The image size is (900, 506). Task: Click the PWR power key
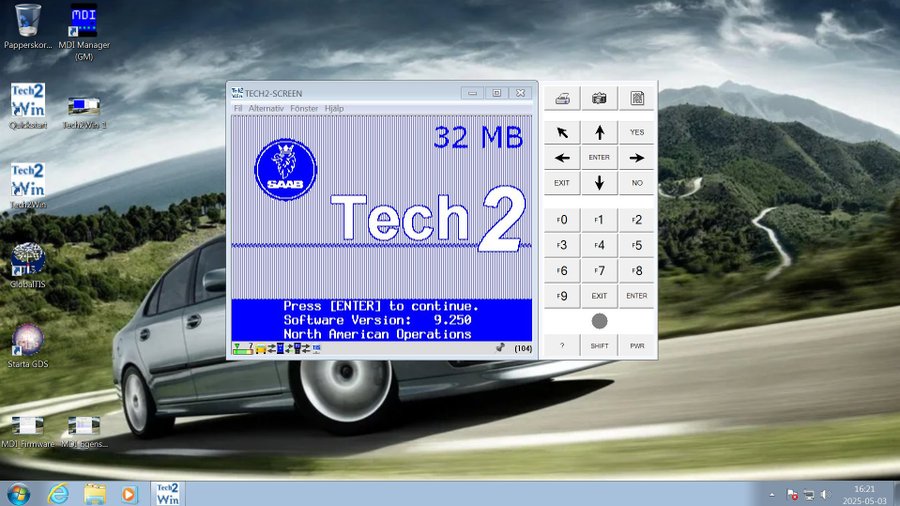637,346
